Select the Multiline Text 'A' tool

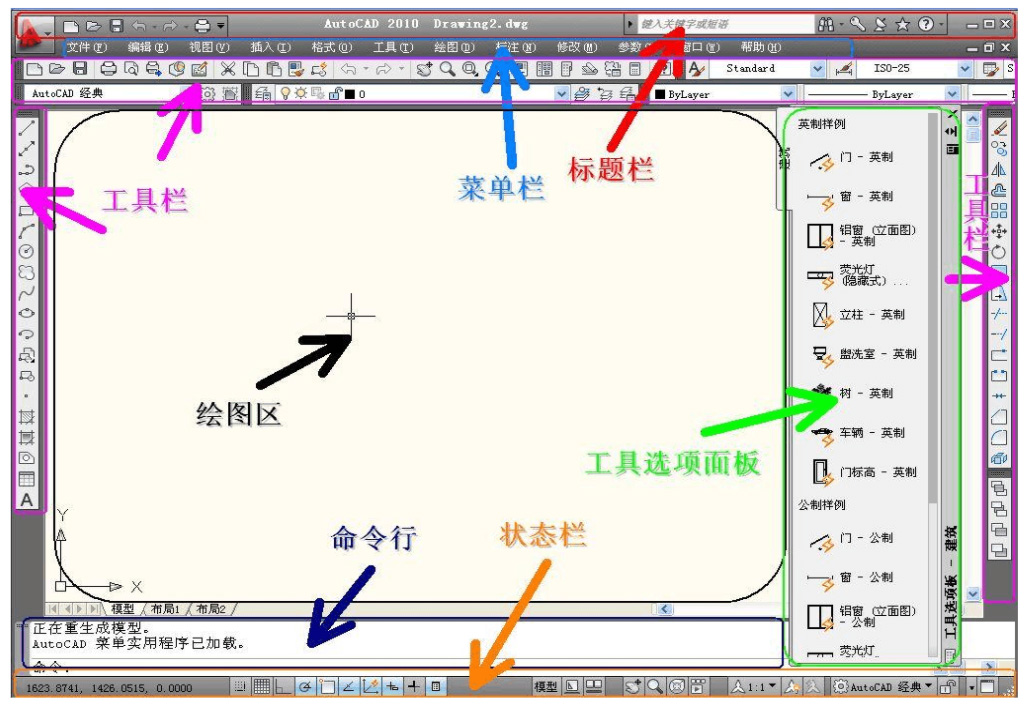(x=26, y=500)
